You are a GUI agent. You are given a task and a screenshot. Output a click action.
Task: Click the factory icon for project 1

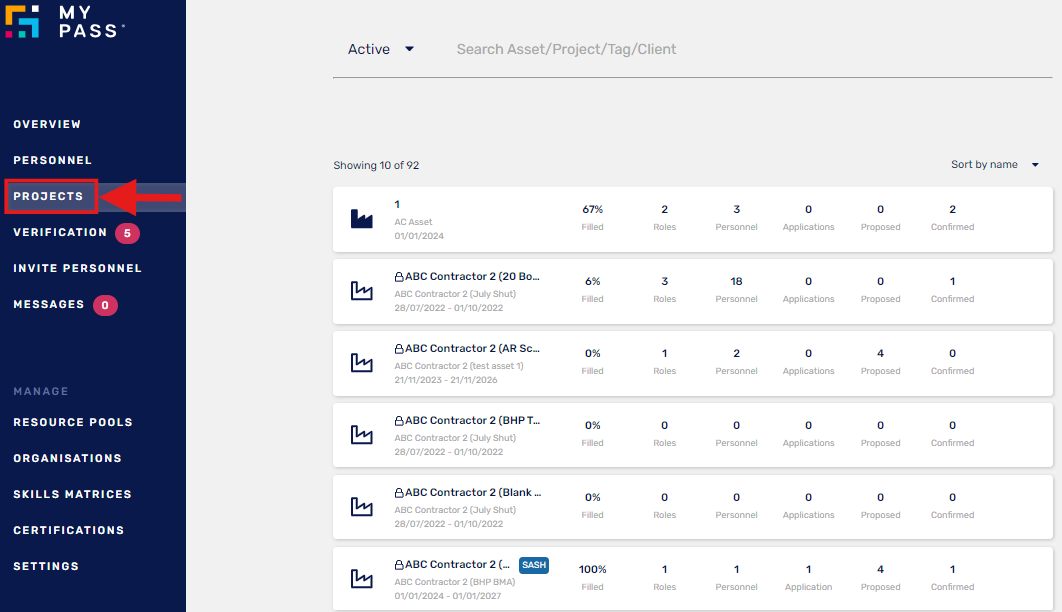click(361, 219)
